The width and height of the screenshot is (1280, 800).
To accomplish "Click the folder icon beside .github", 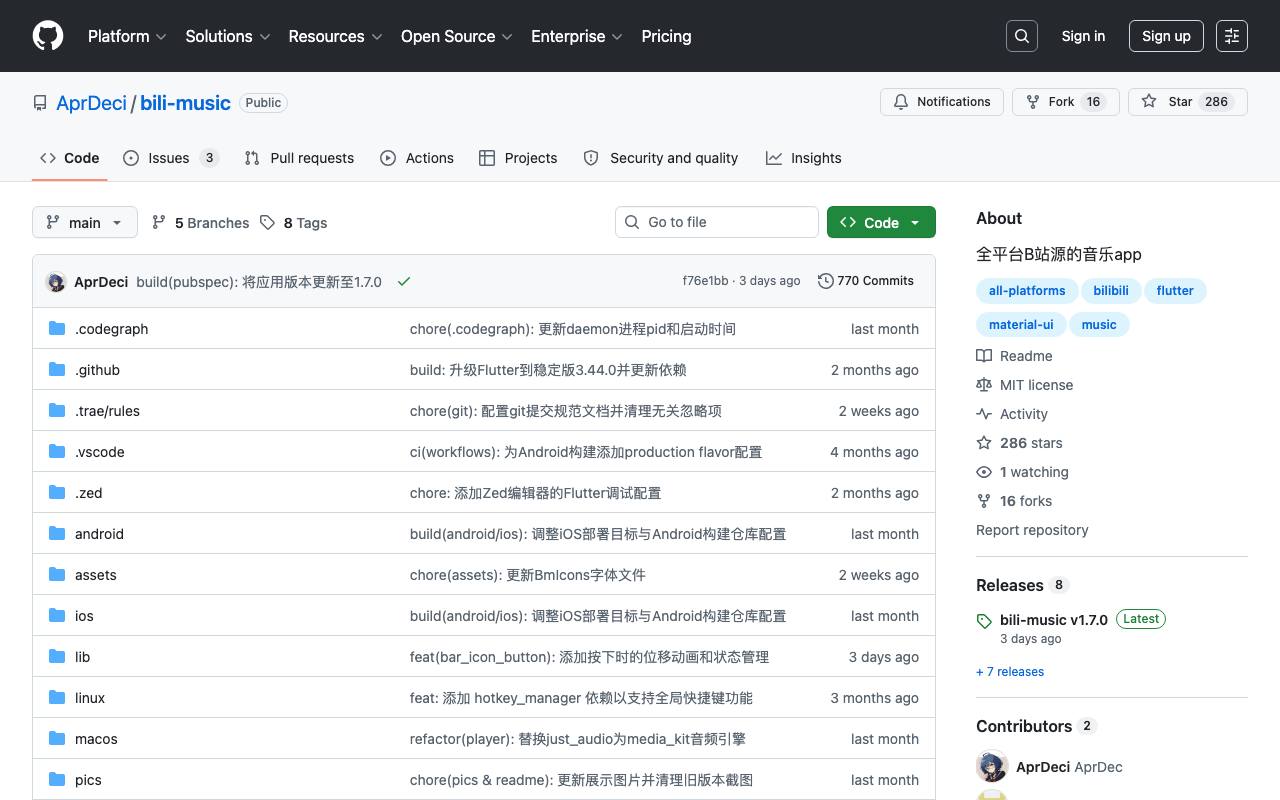I will (57, 369).
